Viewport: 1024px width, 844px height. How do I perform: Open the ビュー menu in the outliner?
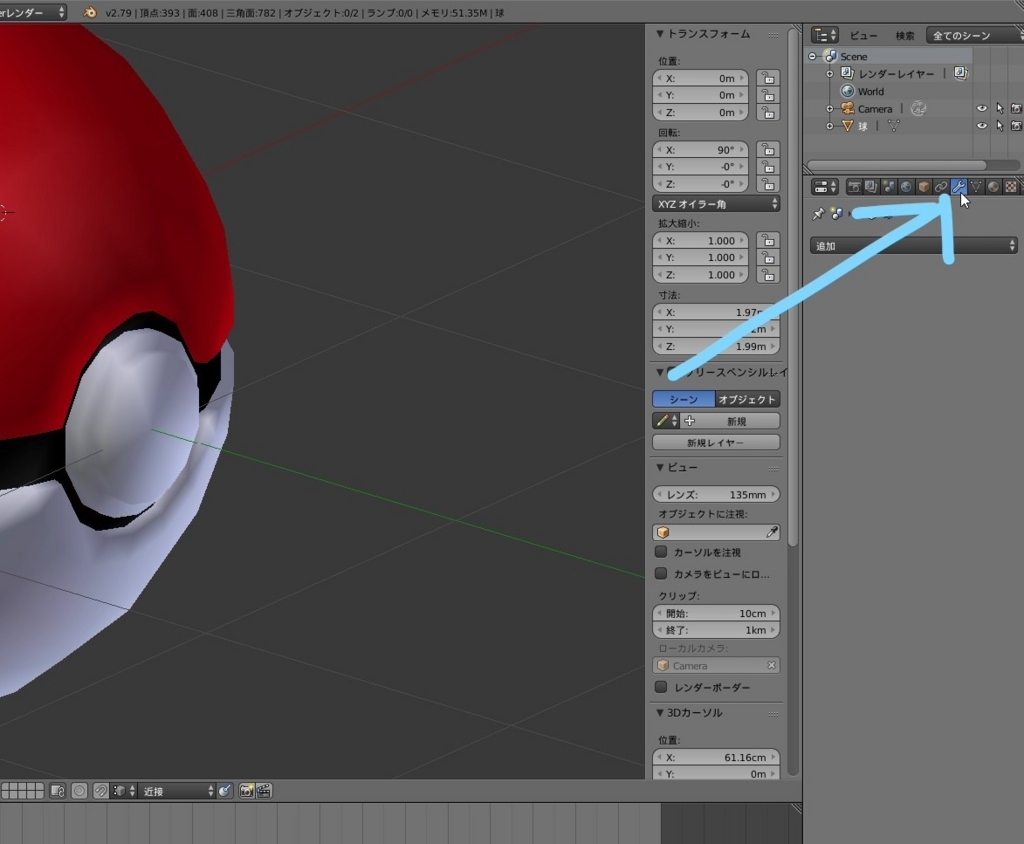863,36
